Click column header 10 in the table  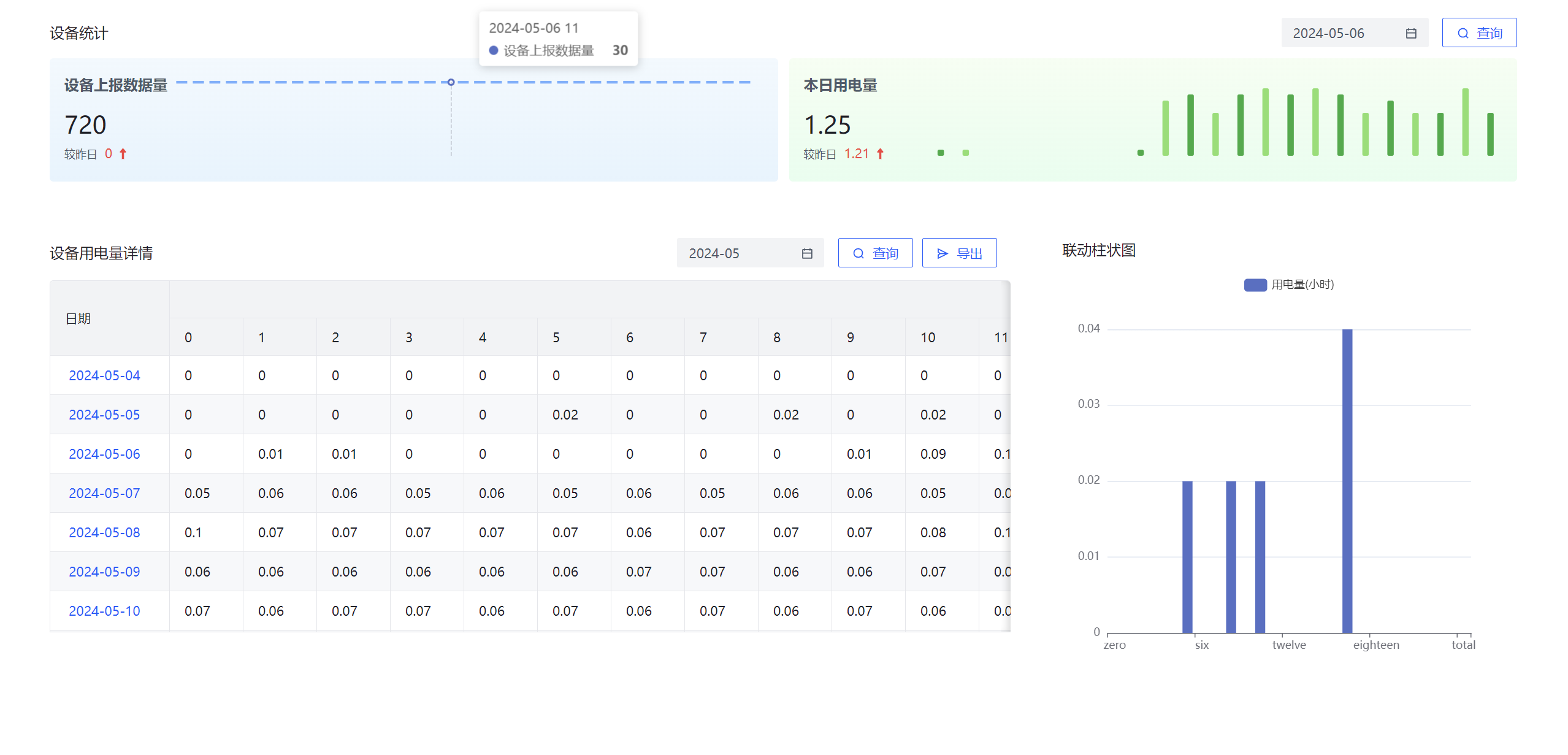[942, 337]
